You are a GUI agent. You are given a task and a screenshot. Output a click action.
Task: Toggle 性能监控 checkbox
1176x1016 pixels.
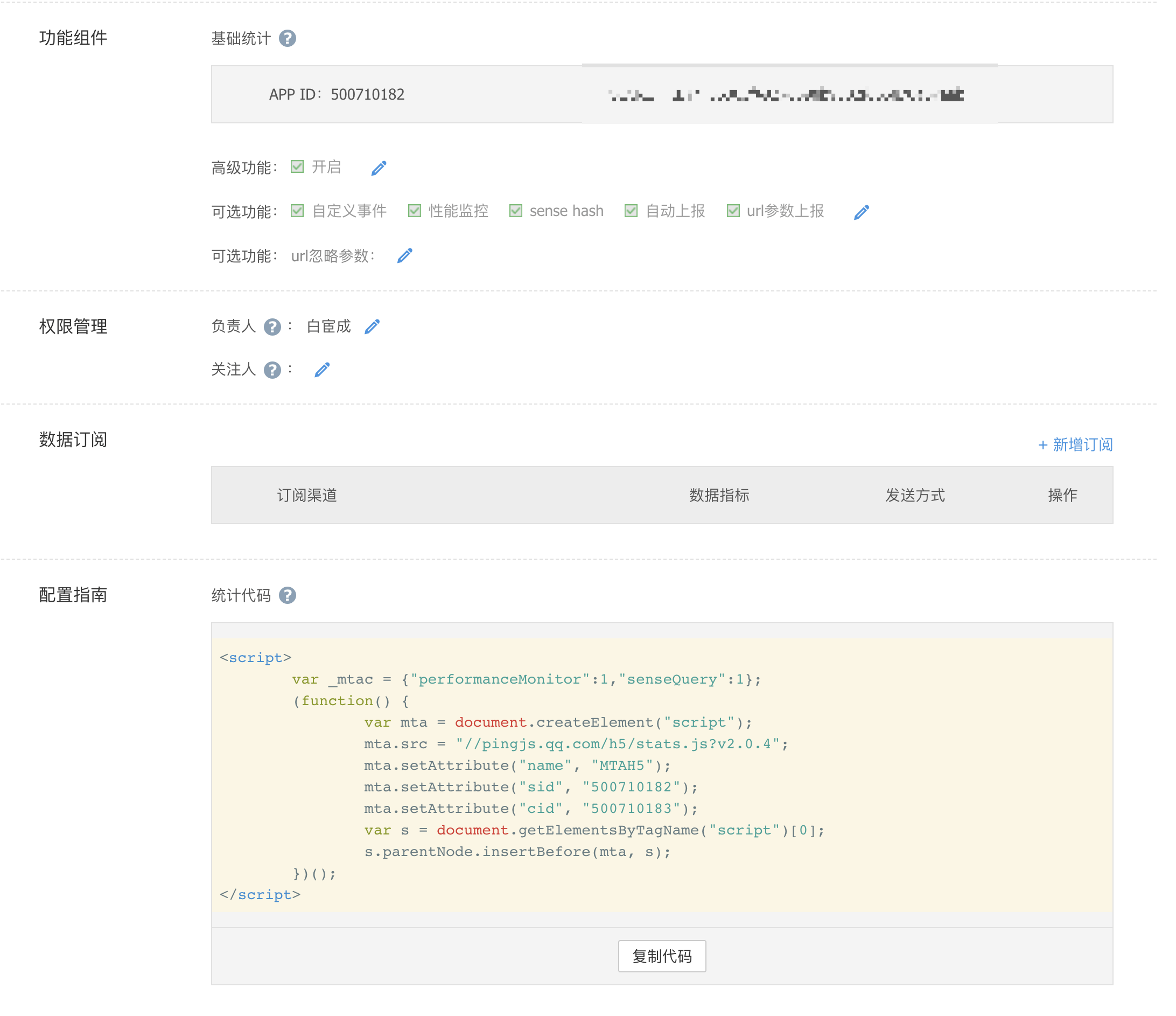coord(414,211)
